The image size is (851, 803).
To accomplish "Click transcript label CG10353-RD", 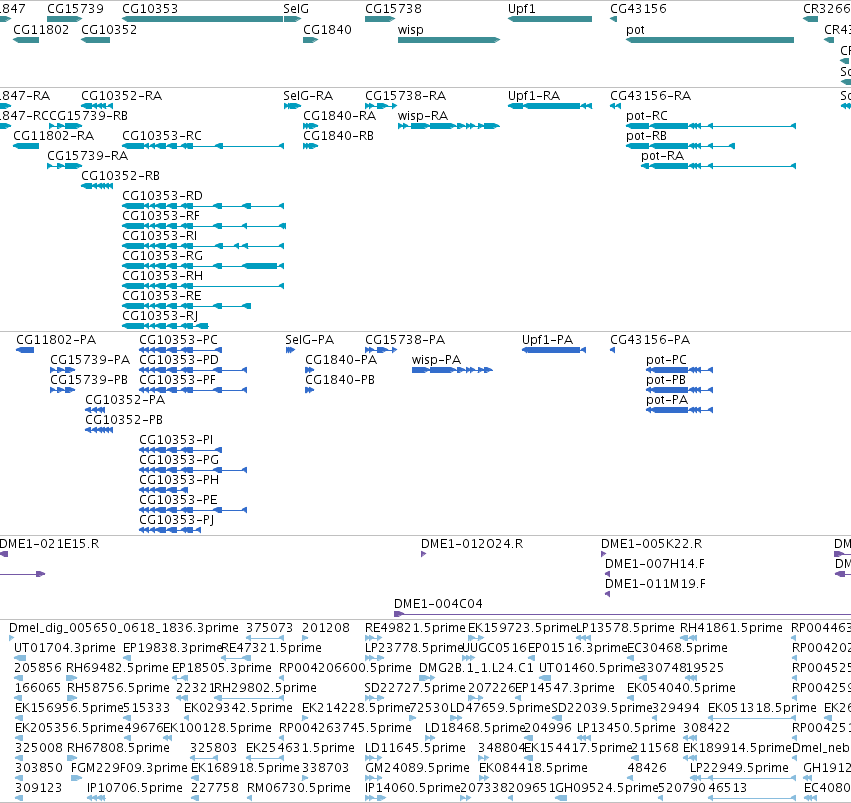I will pyautogui.click(x=162, y=195).
